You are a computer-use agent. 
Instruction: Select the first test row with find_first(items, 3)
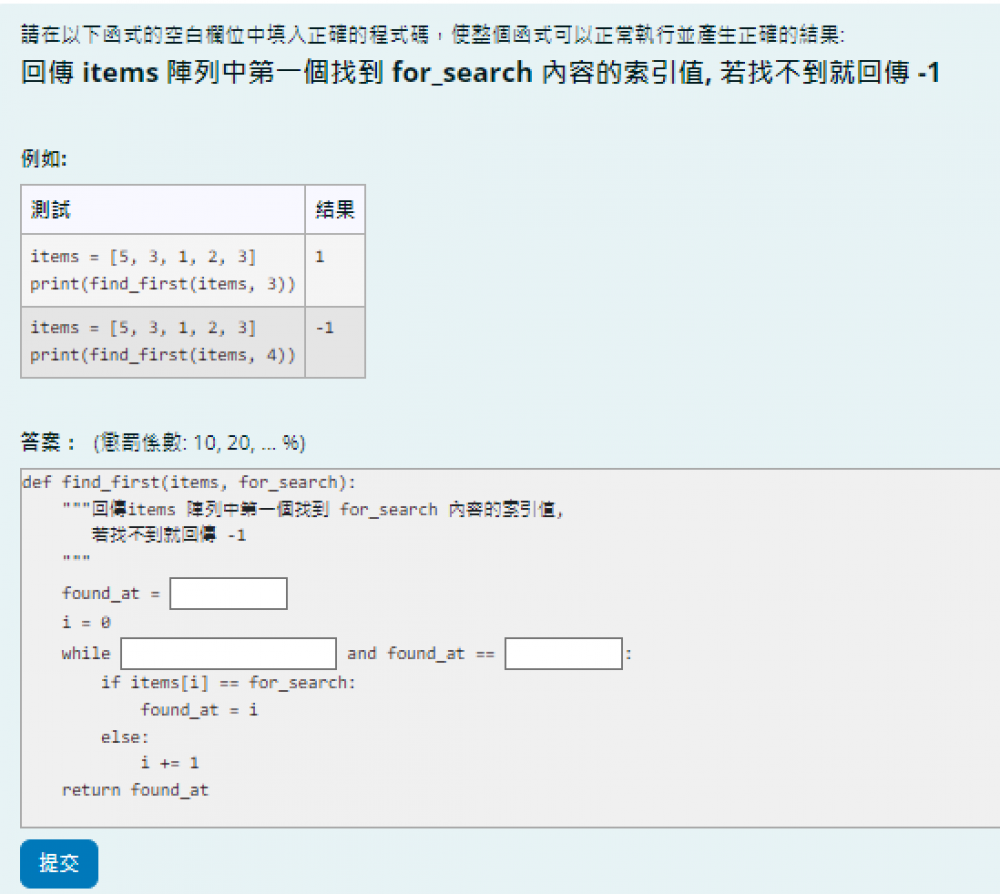click(163, 270)
